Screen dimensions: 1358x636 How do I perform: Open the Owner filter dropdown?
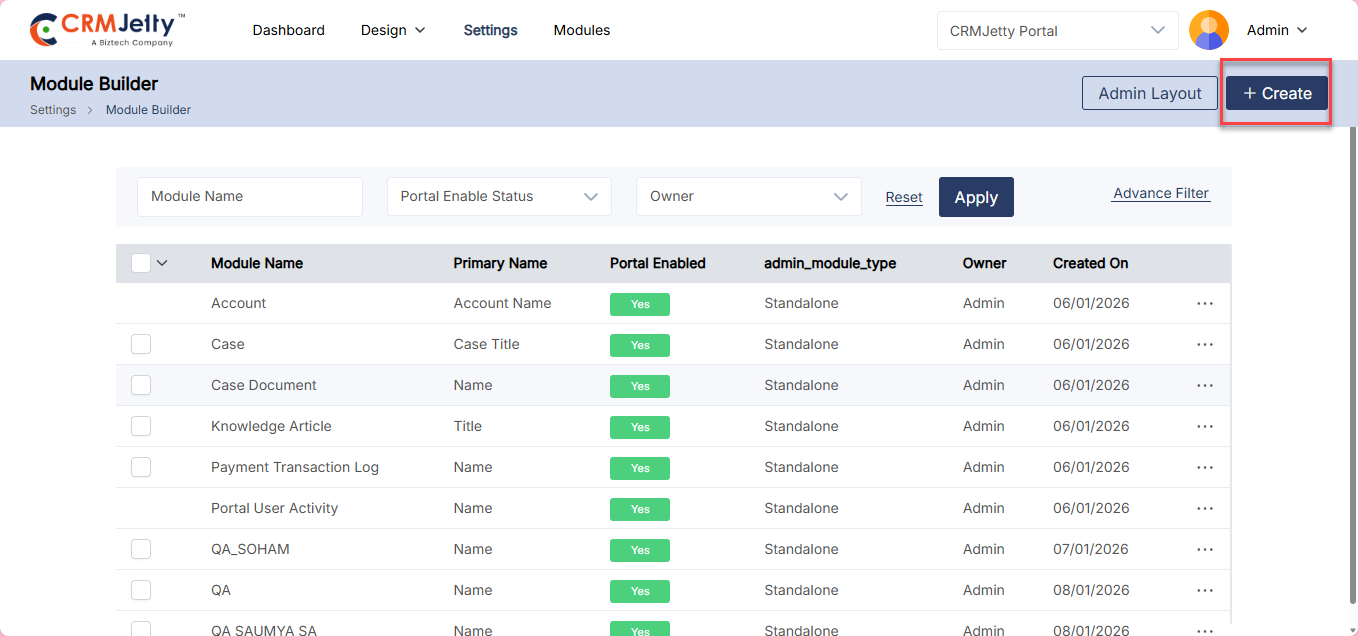point(748,197)
